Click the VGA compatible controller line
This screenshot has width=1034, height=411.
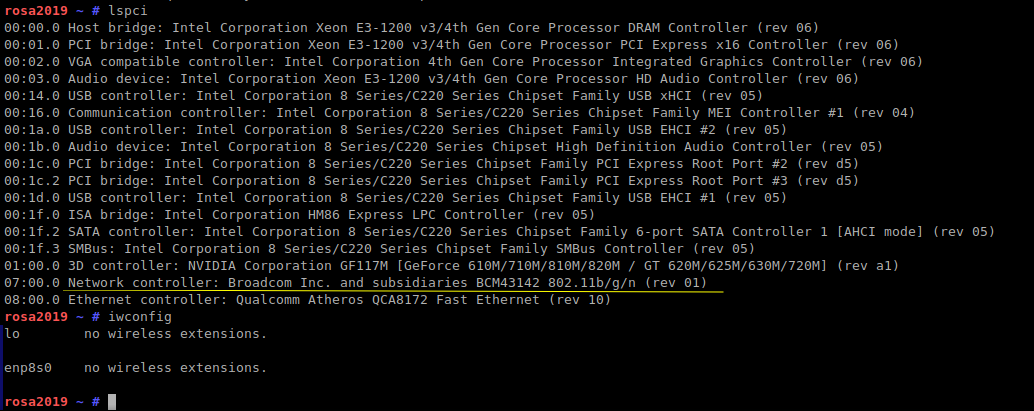point(463,61)
